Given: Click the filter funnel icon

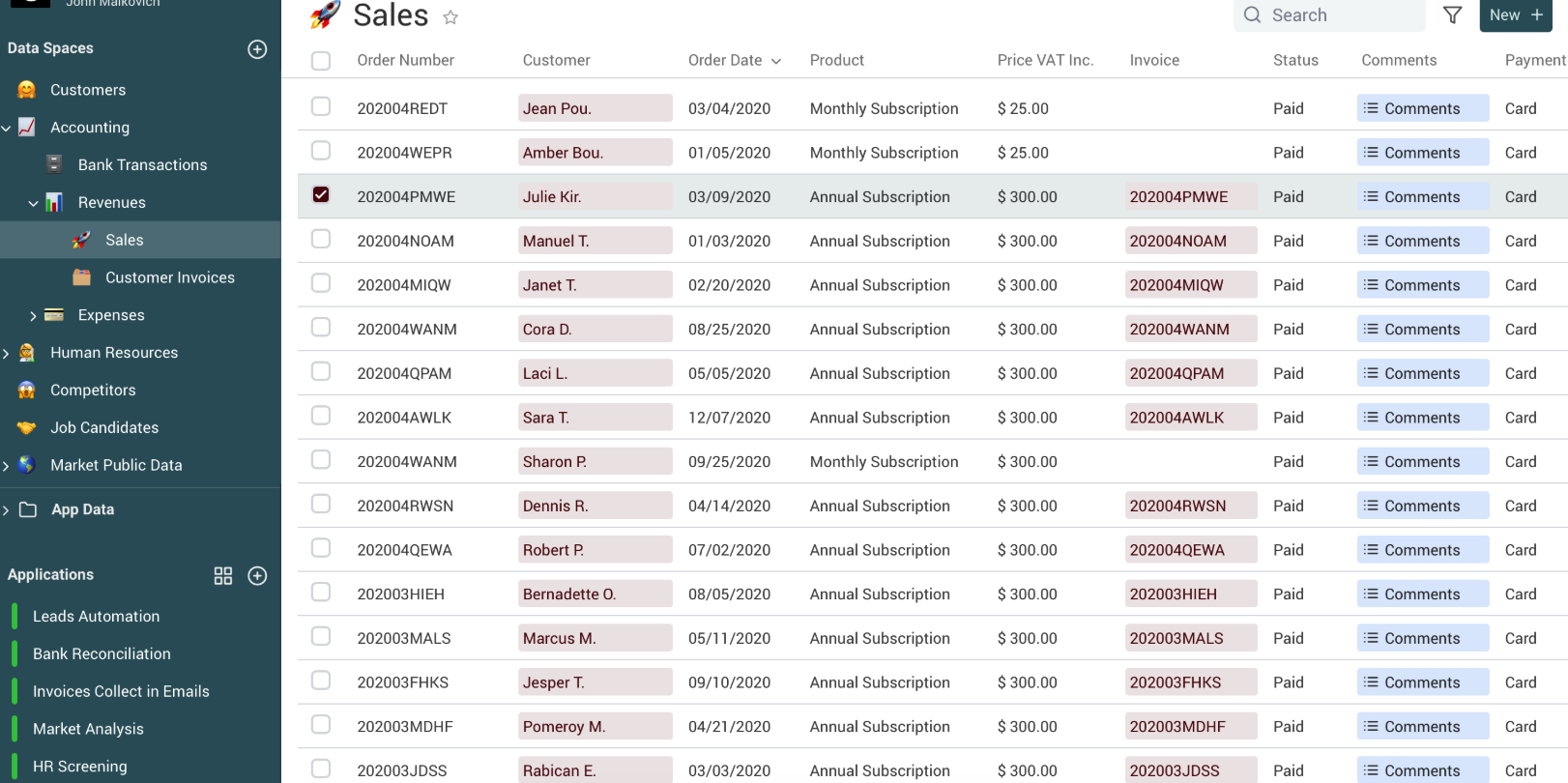Looking at the screenshot, I should (x=1452, y=15).
